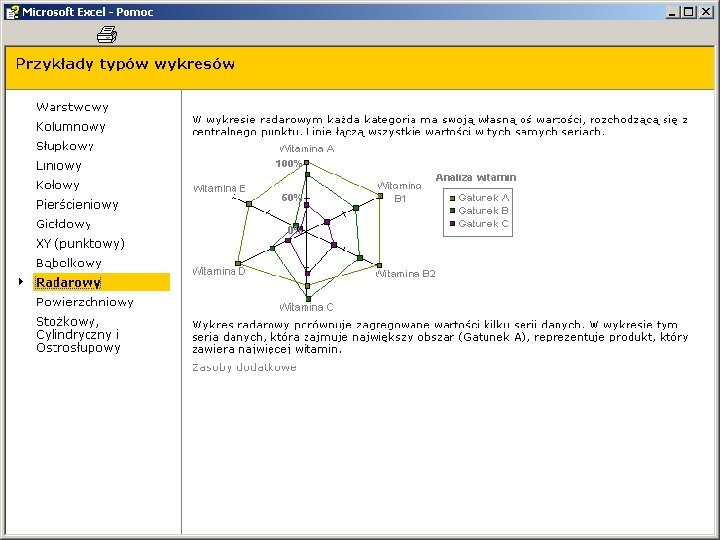The height and width of the screenshot is (540, 720).
Task: Click the 50% axis value label
Action: click(292, 197)
